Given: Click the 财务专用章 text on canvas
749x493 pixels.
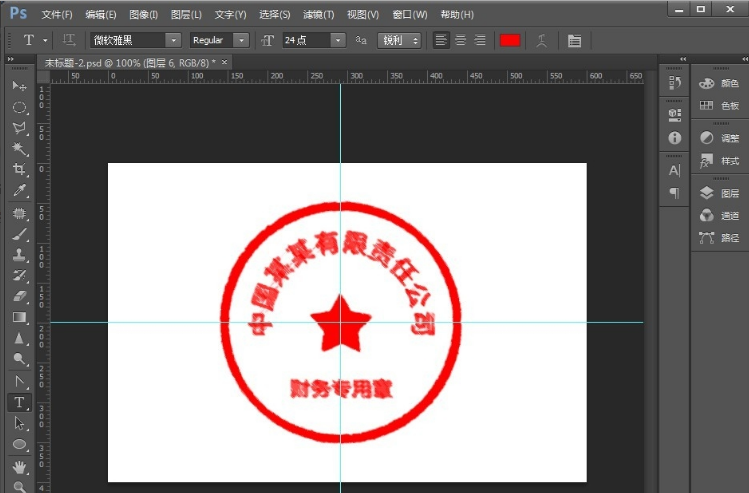Looking at the screenshot, I should [341, 389].
